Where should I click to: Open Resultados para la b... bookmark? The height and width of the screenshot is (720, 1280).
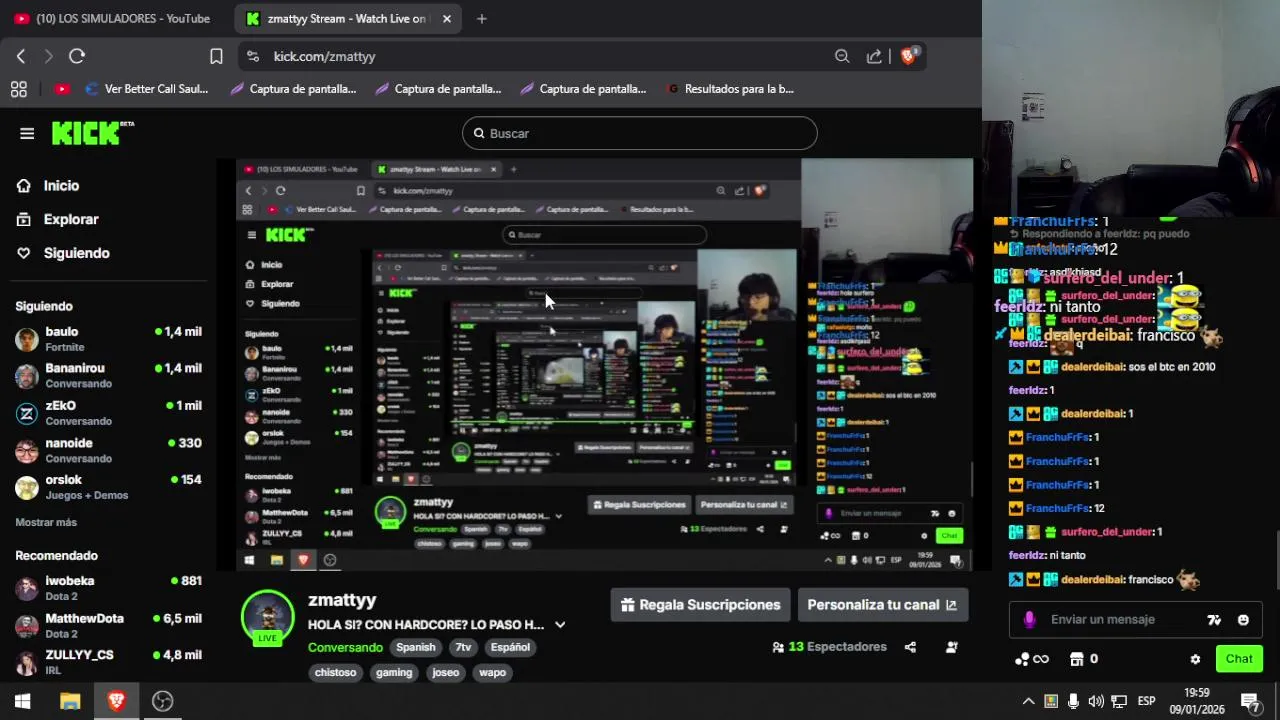[x=729, y=89]
